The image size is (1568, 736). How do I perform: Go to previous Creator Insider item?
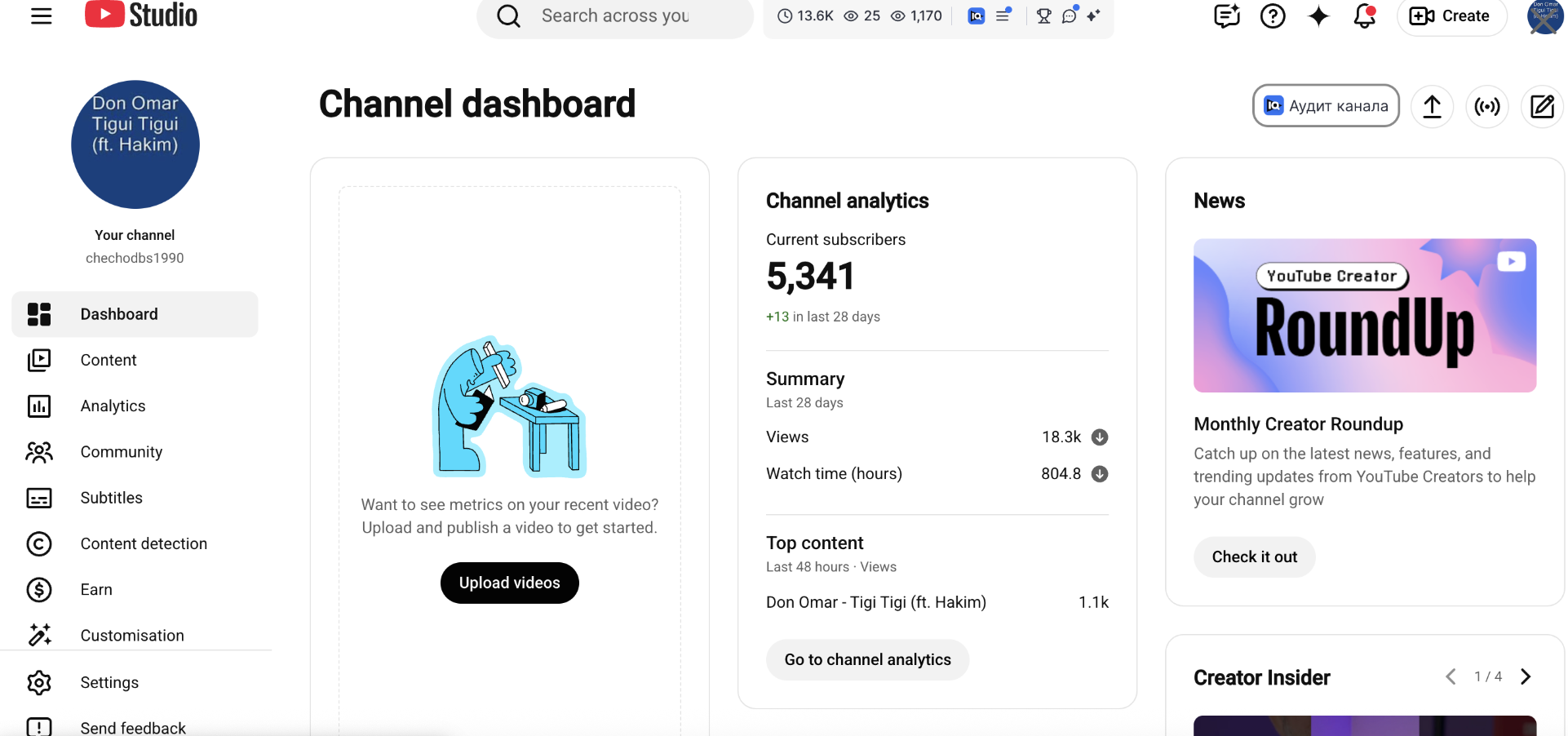[1451, 676]
